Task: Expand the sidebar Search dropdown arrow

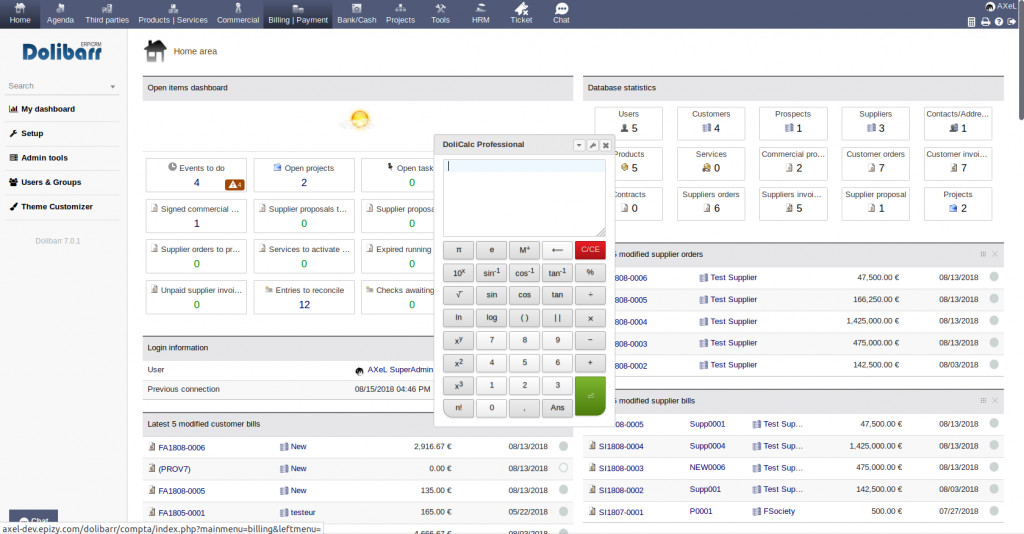Action: pos(113,87)
